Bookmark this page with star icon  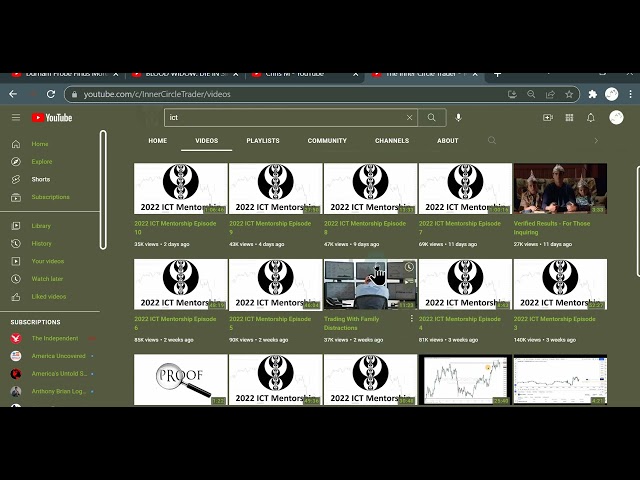click(569, 94)
